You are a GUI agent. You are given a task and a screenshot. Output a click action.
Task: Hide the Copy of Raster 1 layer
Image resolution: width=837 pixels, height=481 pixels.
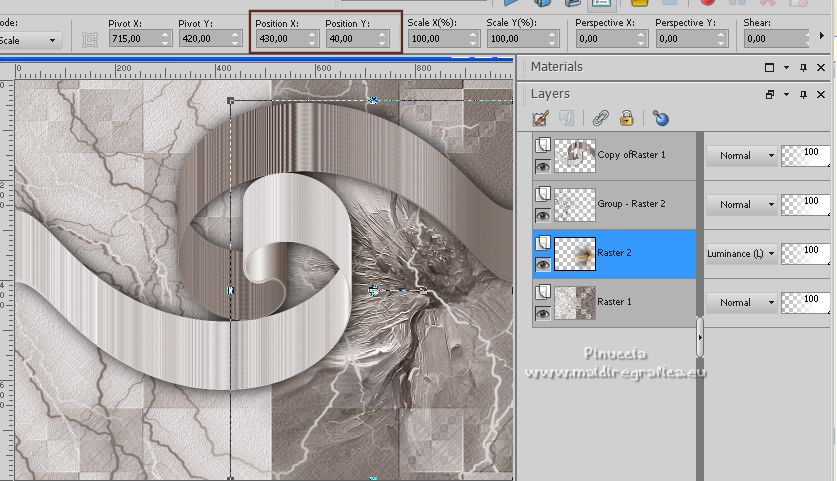click(x=542, y=166)
